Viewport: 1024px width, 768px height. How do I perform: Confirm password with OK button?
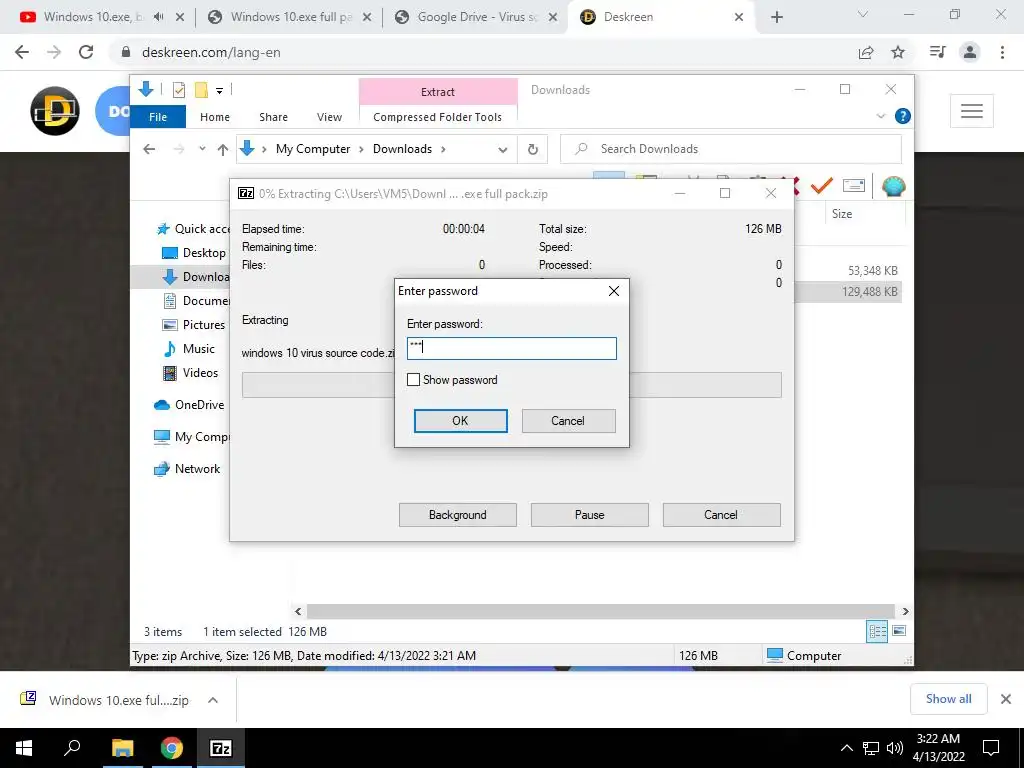pyautogui.click(x=460, y=421)
